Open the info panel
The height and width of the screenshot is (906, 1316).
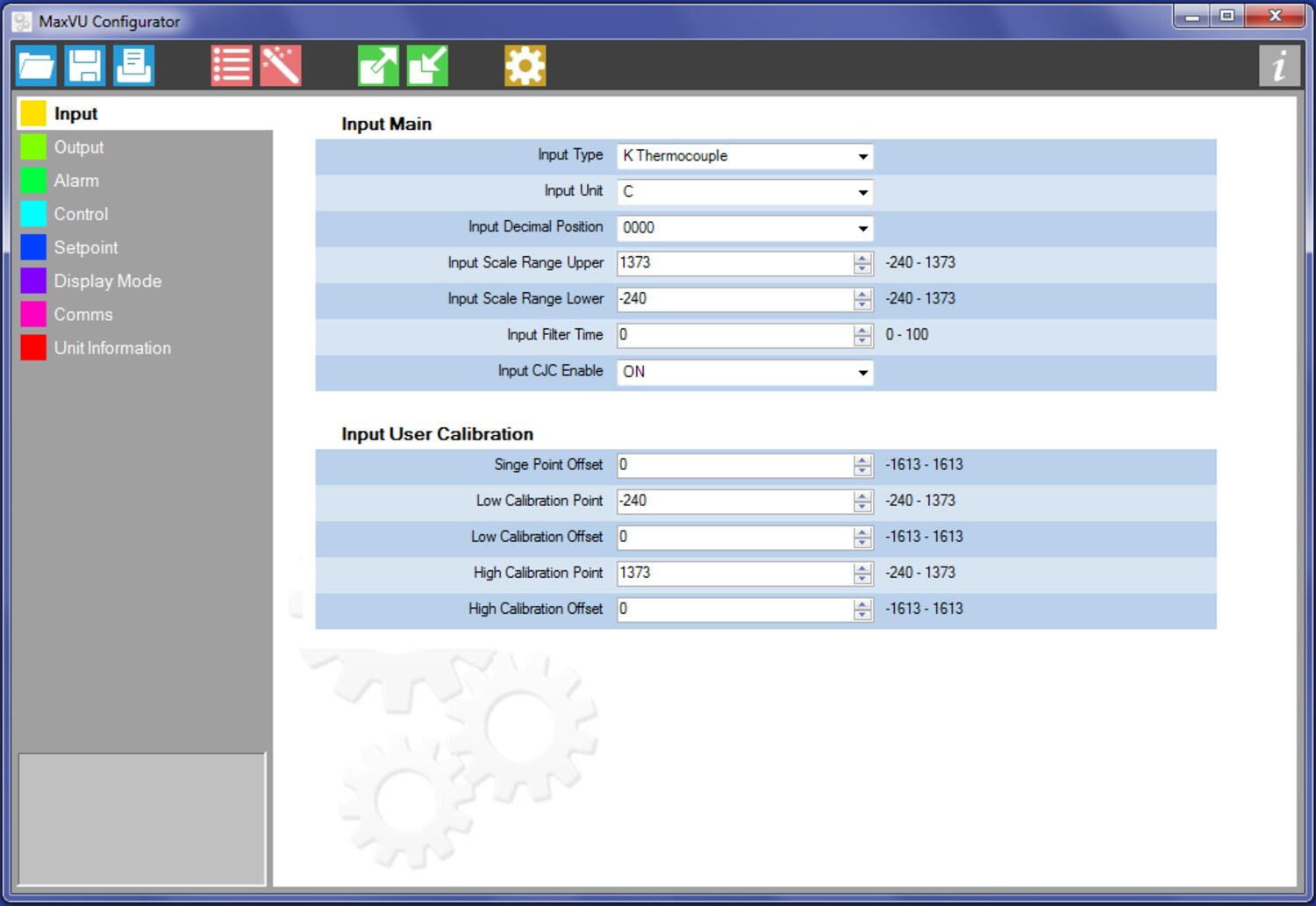pos(1278,65)
